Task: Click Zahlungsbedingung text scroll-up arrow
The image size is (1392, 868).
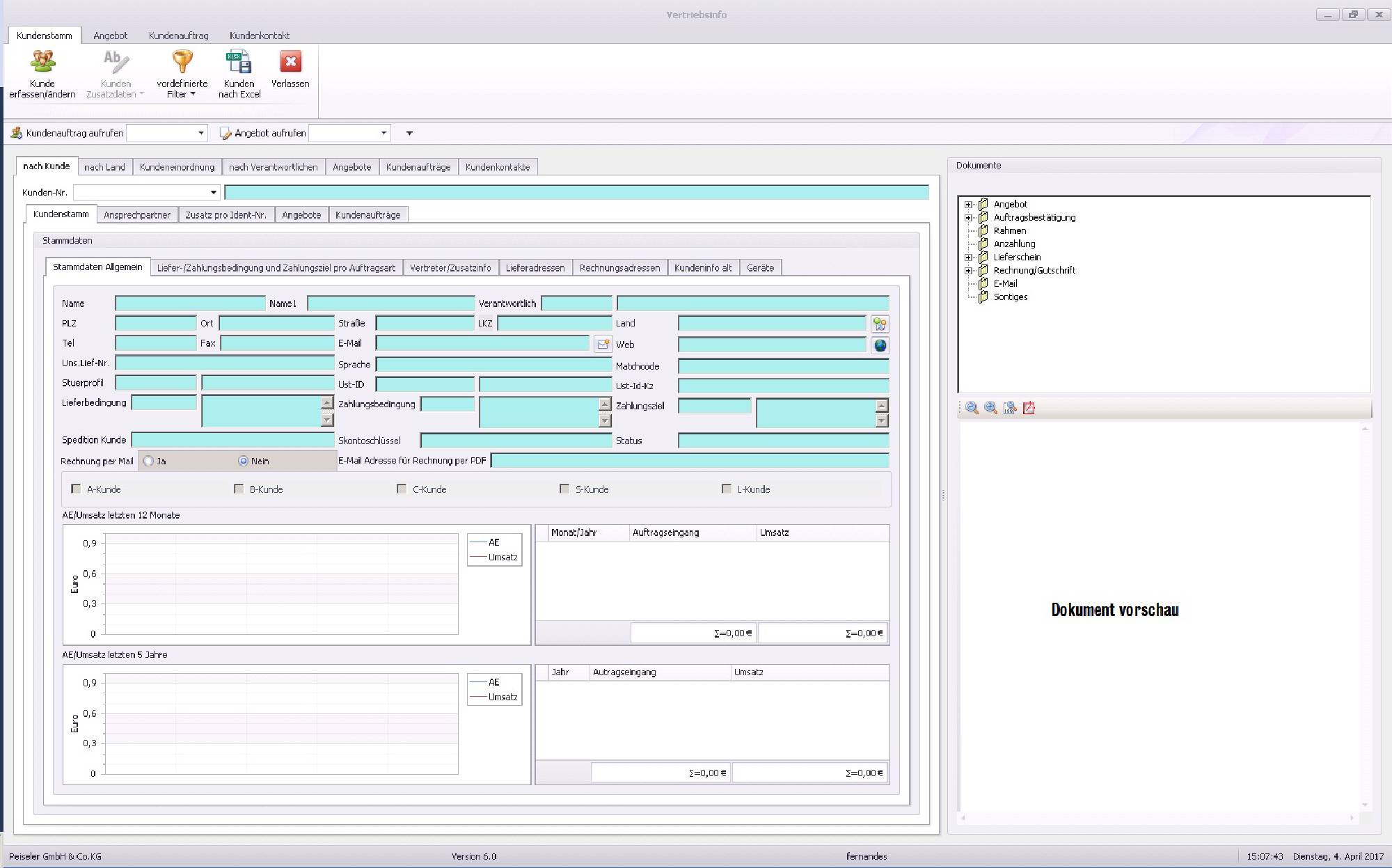Action: coord(605,404)
